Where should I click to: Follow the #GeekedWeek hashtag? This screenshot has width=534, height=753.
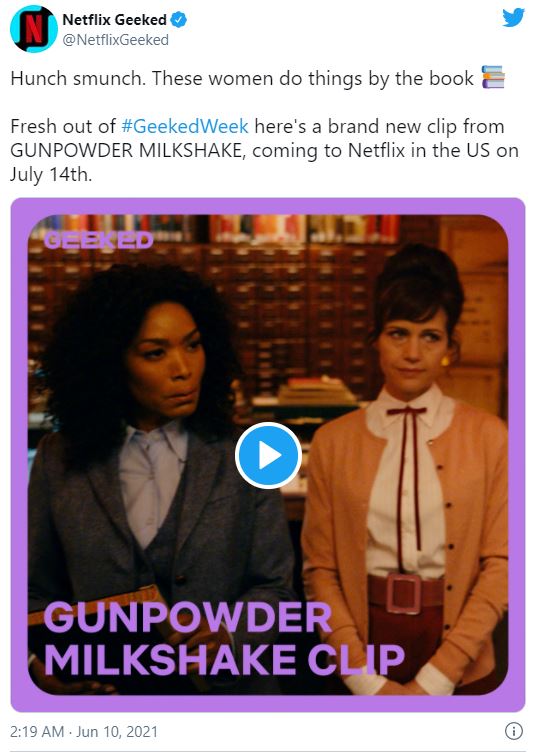pyautogui.click(x=185, y=127)
